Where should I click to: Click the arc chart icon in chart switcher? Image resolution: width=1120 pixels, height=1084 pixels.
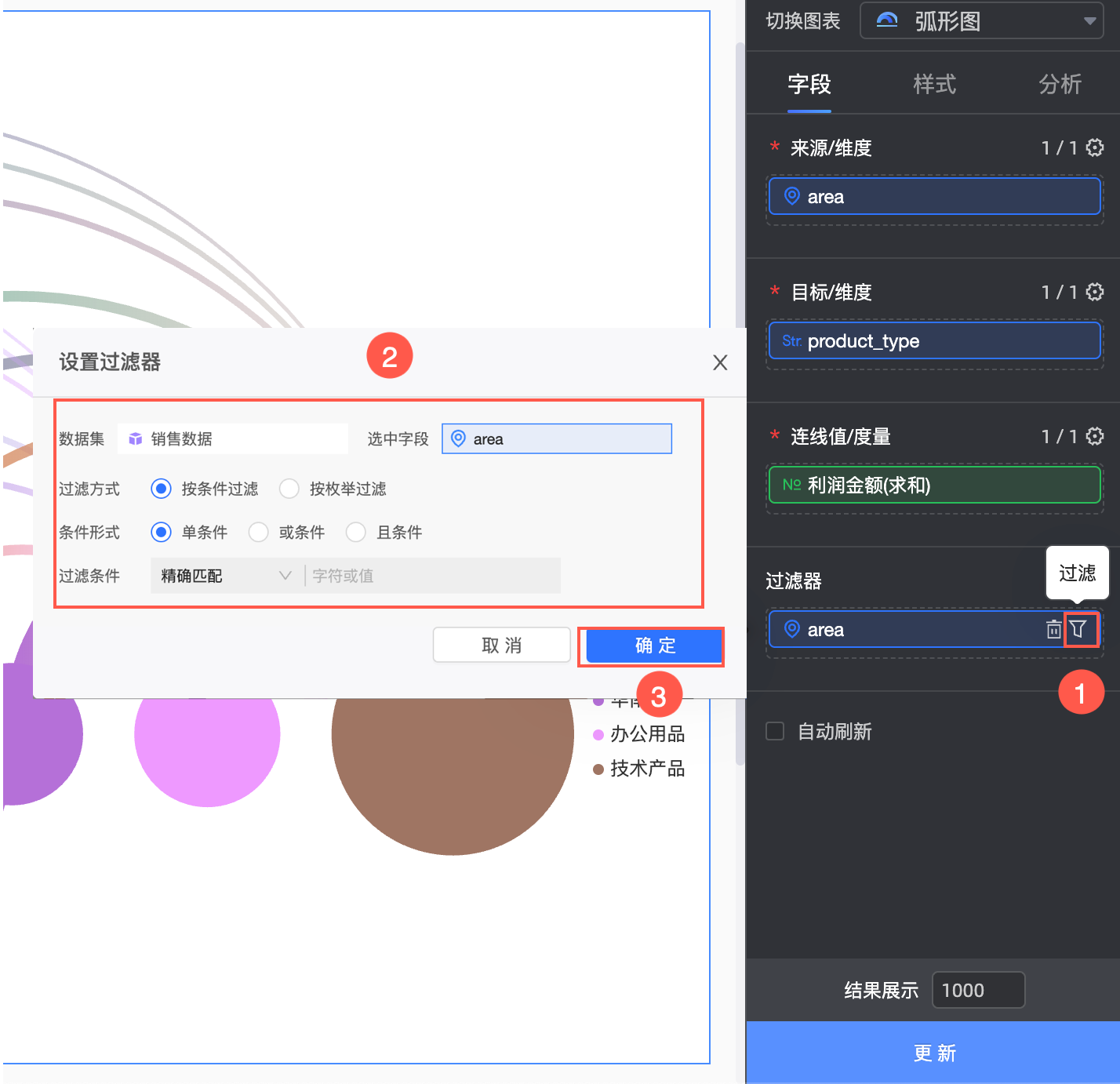tap(887, 20)
